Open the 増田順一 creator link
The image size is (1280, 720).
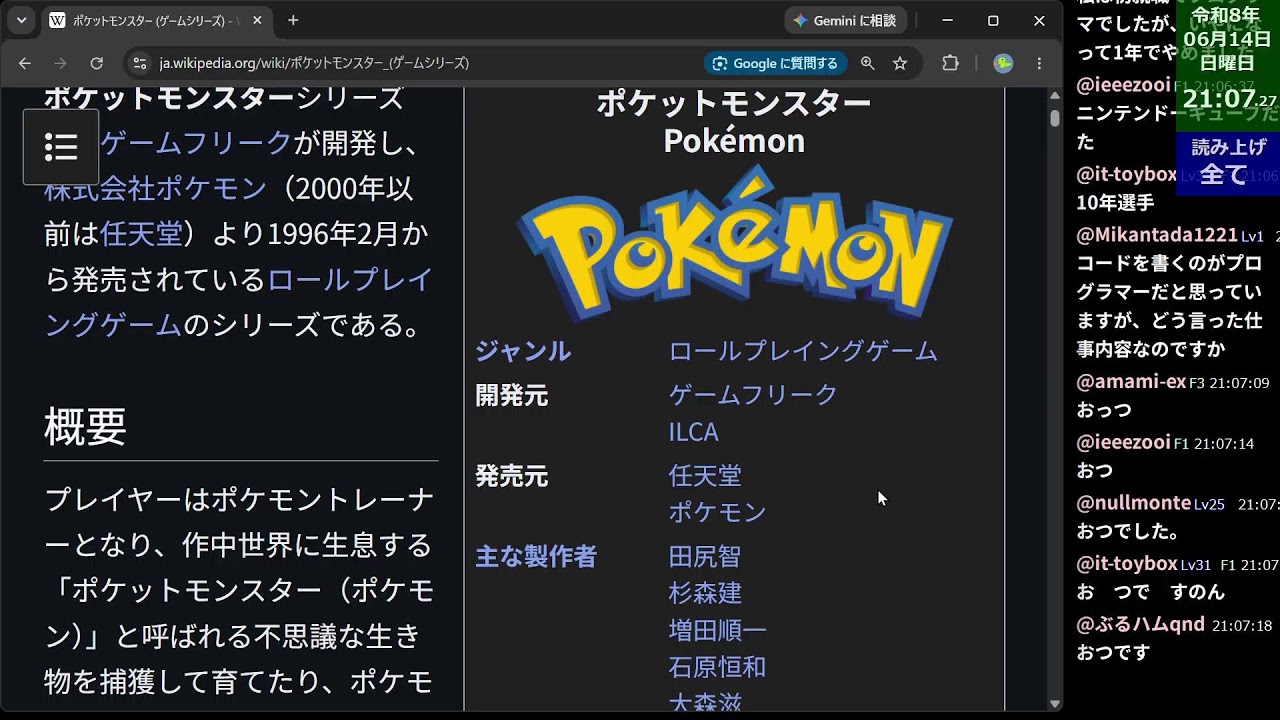(x=717, y=631)
